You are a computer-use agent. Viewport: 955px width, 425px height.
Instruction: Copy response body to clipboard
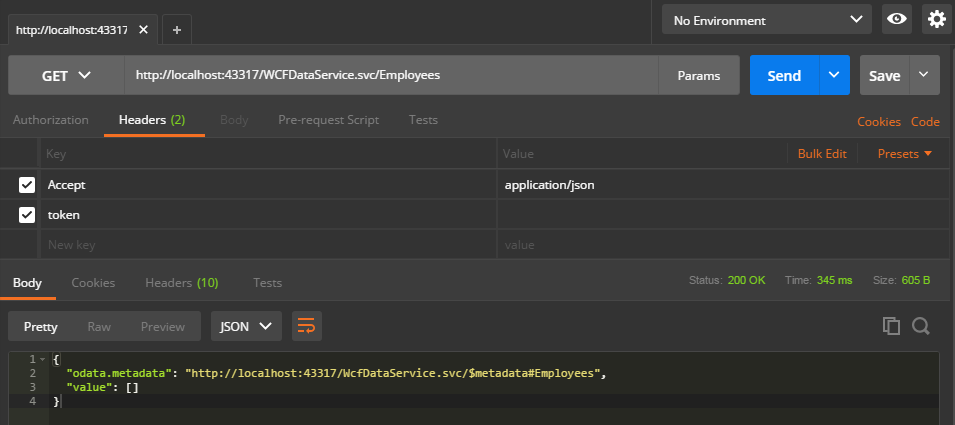click(890, 326)
